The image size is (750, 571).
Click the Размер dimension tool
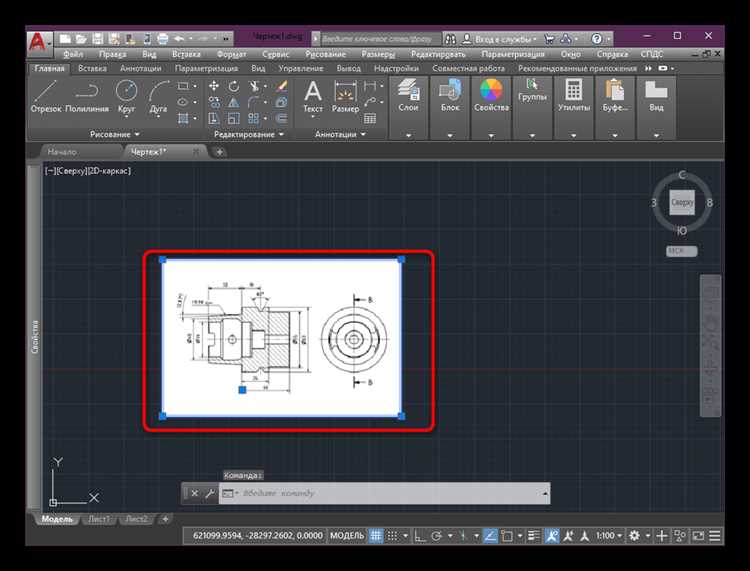point(345,97)
